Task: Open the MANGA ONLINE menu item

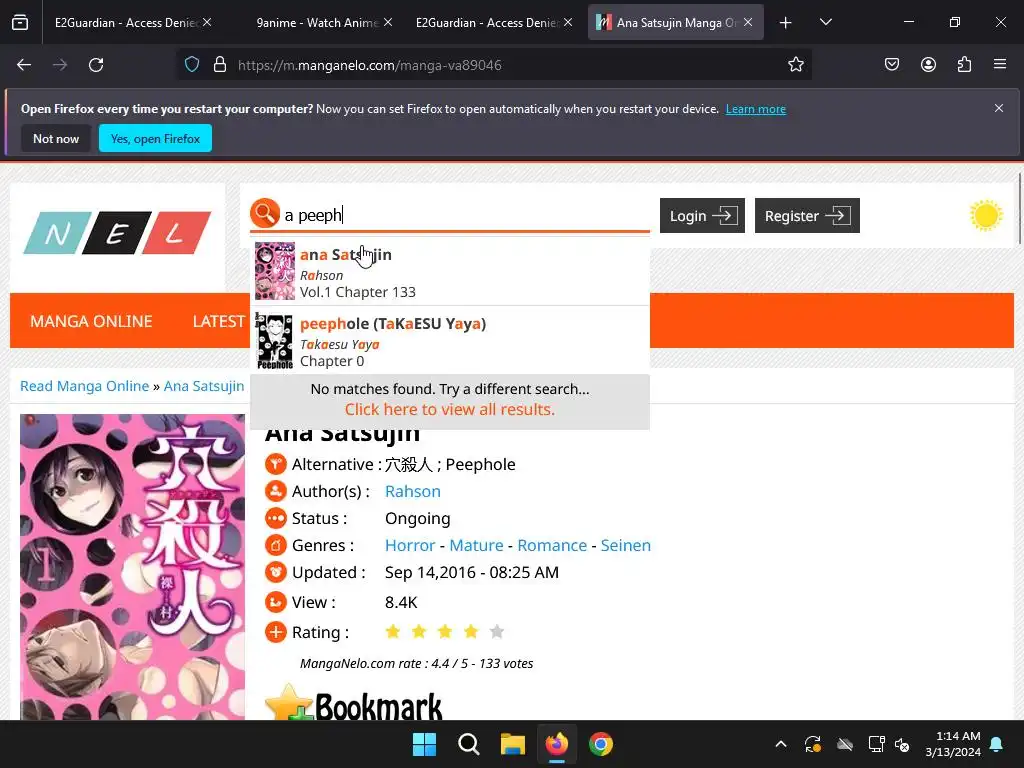Action: (x=91, y=321)
